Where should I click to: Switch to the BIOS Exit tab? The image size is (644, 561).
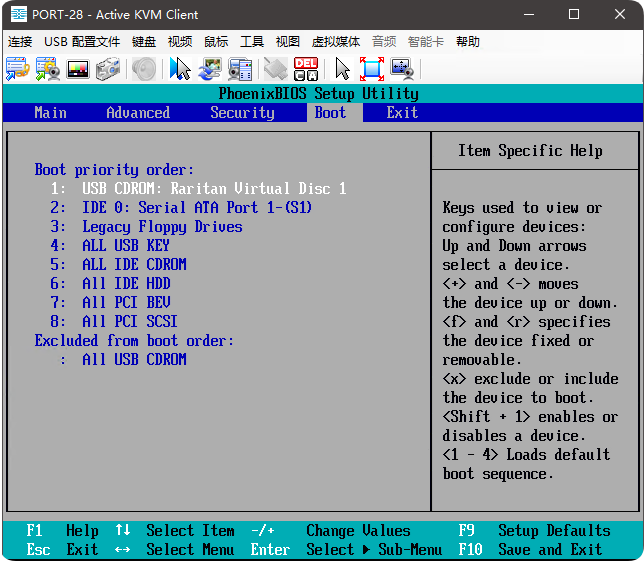pos(402,113)
